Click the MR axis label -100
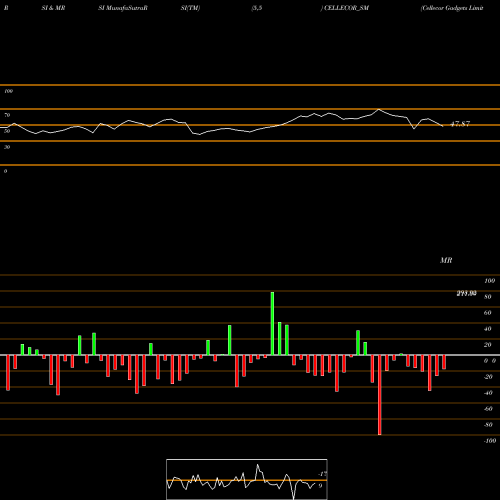Screen dimensions: 500x500 click(490, 441)
